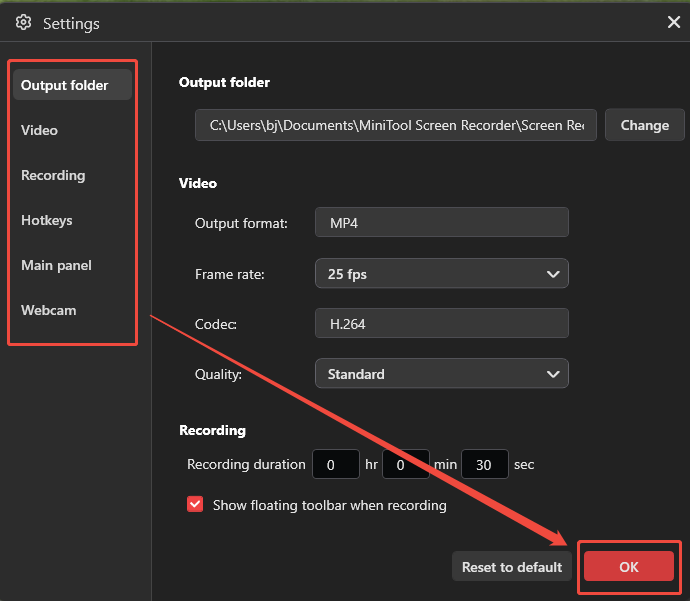Close the Settings dialog

(673, 22)
